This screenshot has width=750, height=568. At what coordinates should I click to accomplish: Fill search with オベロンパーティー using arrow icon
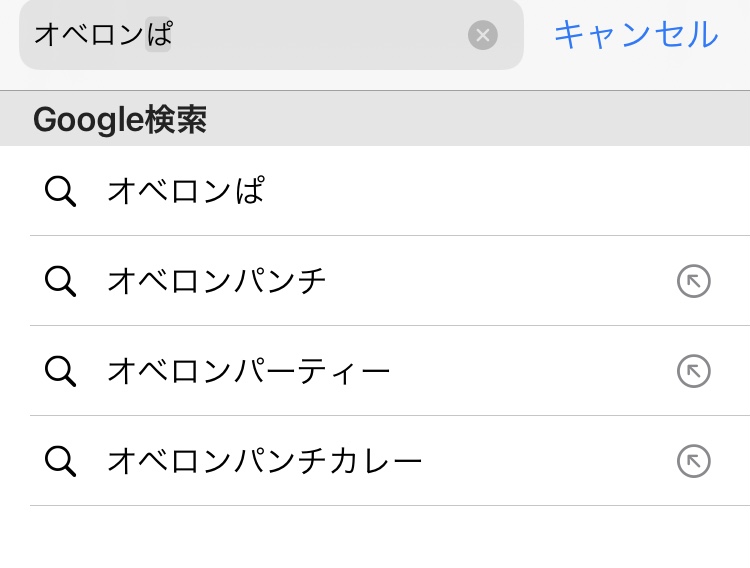tap(694, 371)
